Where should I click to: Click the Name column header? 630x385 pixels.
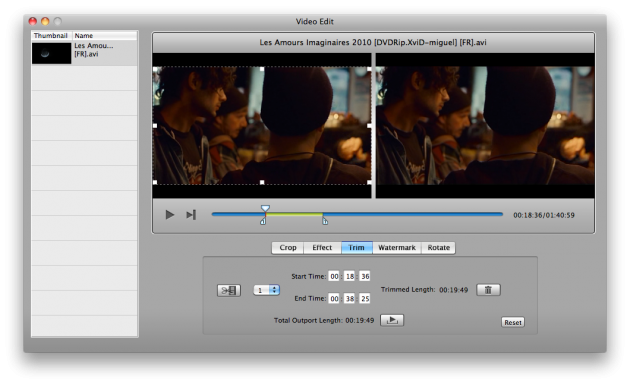click(105, 35)
